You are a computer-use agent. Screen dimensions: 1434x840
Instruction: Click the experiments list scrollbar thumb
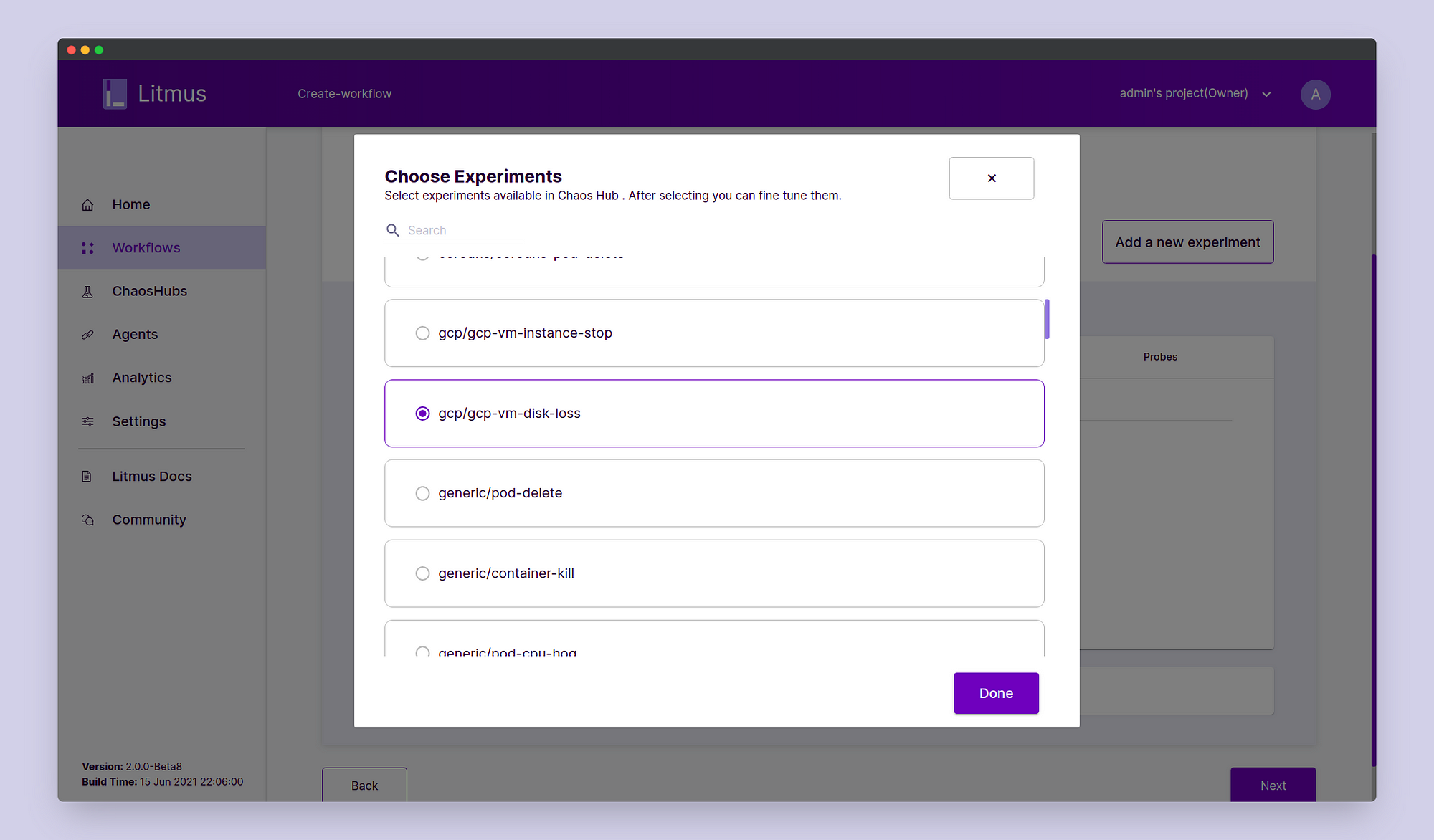[x=1047, y=319]
